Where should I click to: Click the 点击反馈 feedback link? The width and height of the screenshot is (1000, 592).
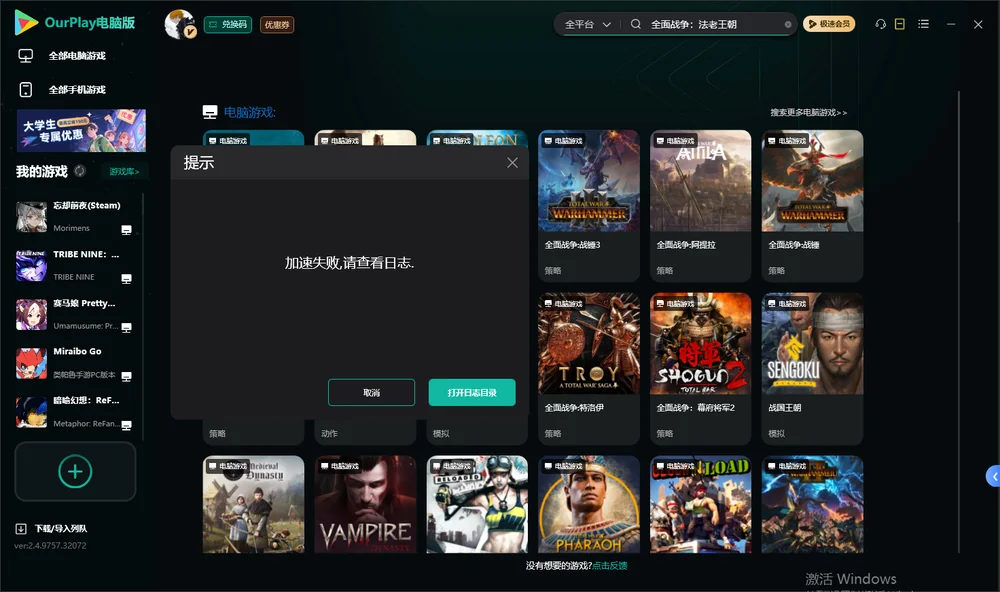click(610, 565)
